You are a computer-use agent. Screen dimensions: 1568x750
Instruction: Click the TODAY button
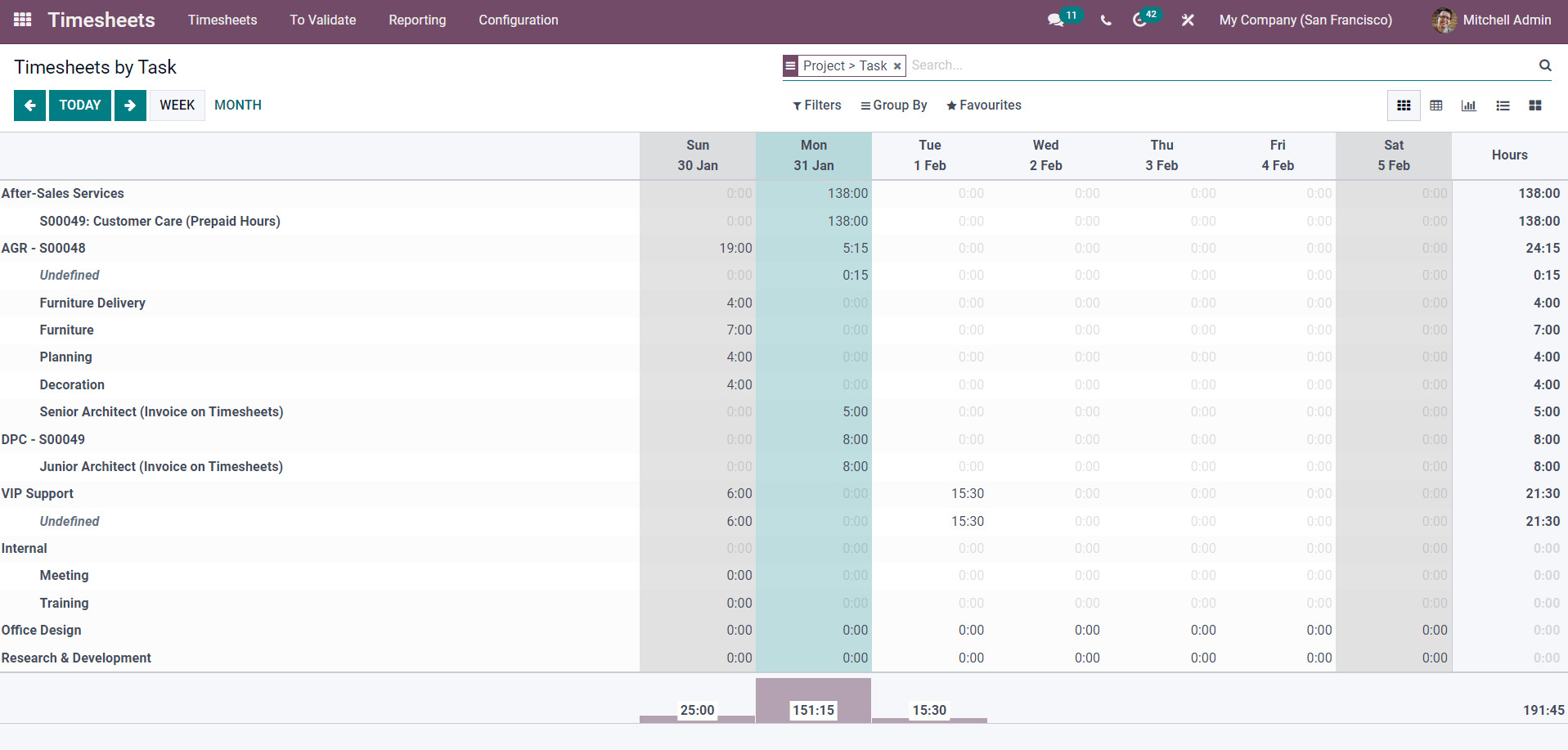click(x=79, y=105)
